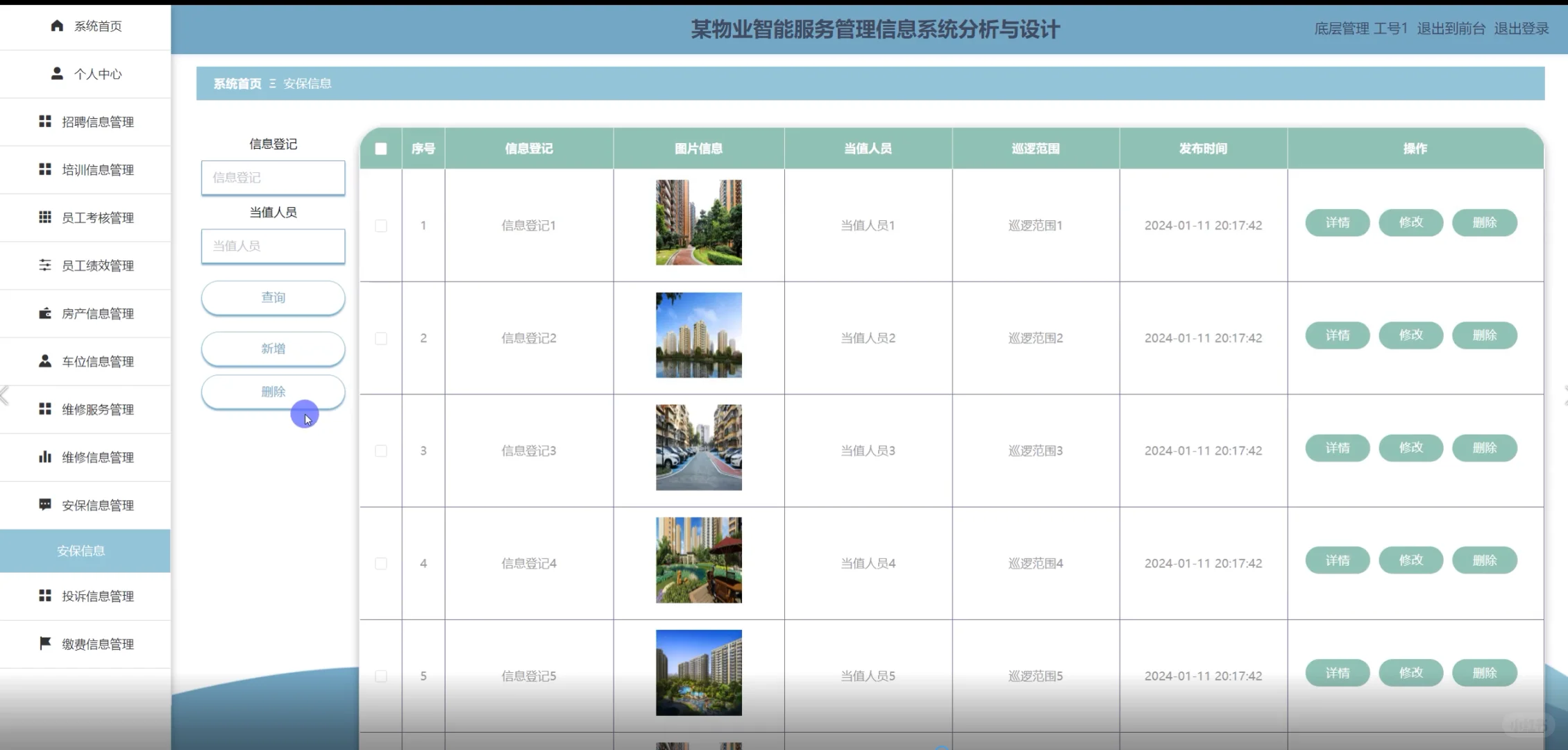Click 退出登录 in the header
Screen dimensions: 1568x750
tap(1521, 28)
